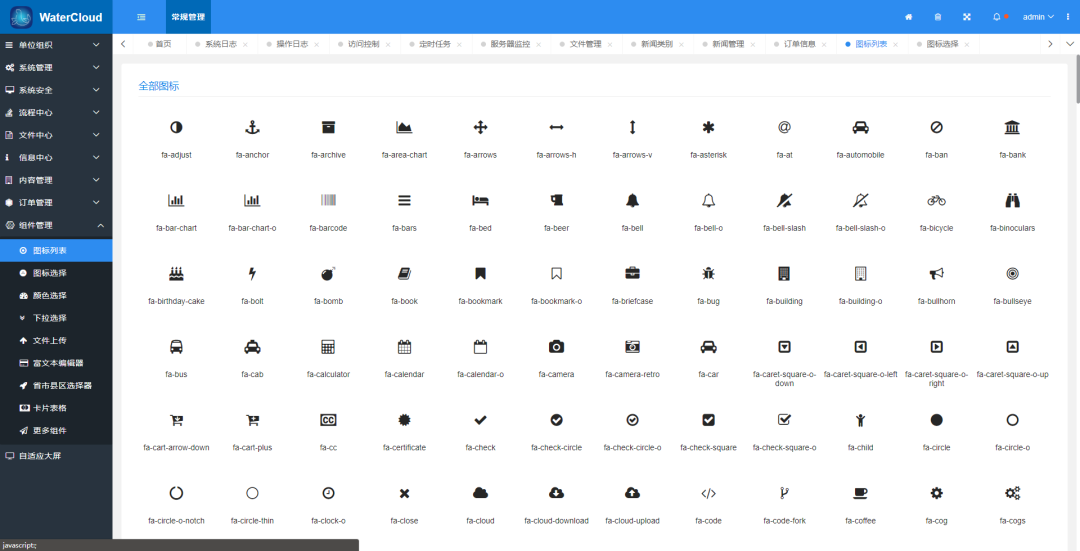Select the fa-bicycle icon

pyautogui.click(x=936, y=200)
